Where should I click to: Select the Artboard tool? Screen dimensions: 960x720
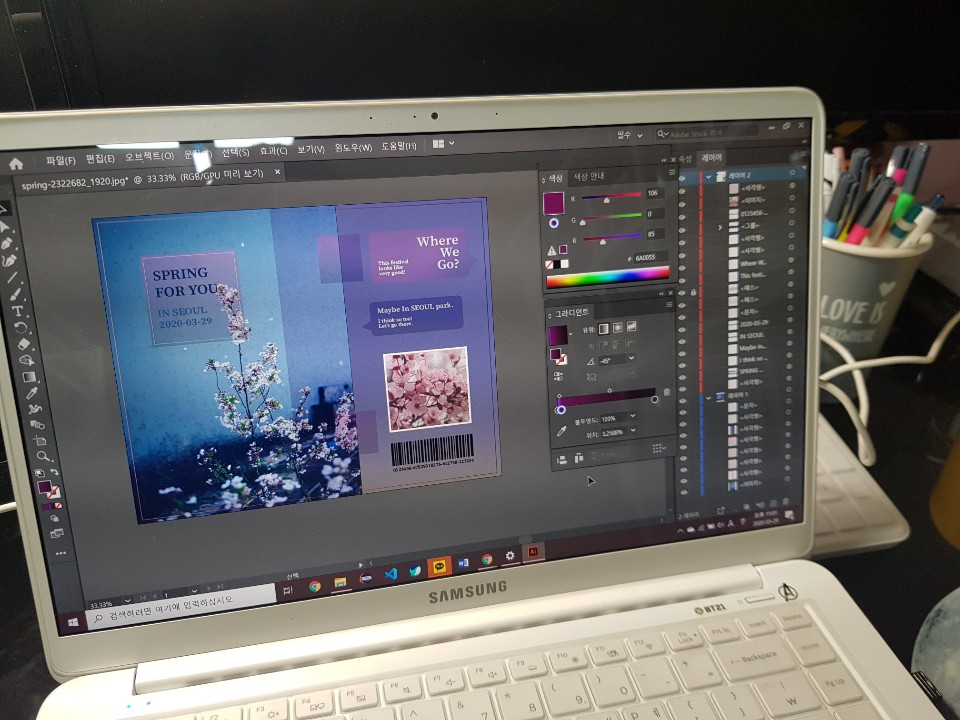pyautogui.click(x=40, y=440)
